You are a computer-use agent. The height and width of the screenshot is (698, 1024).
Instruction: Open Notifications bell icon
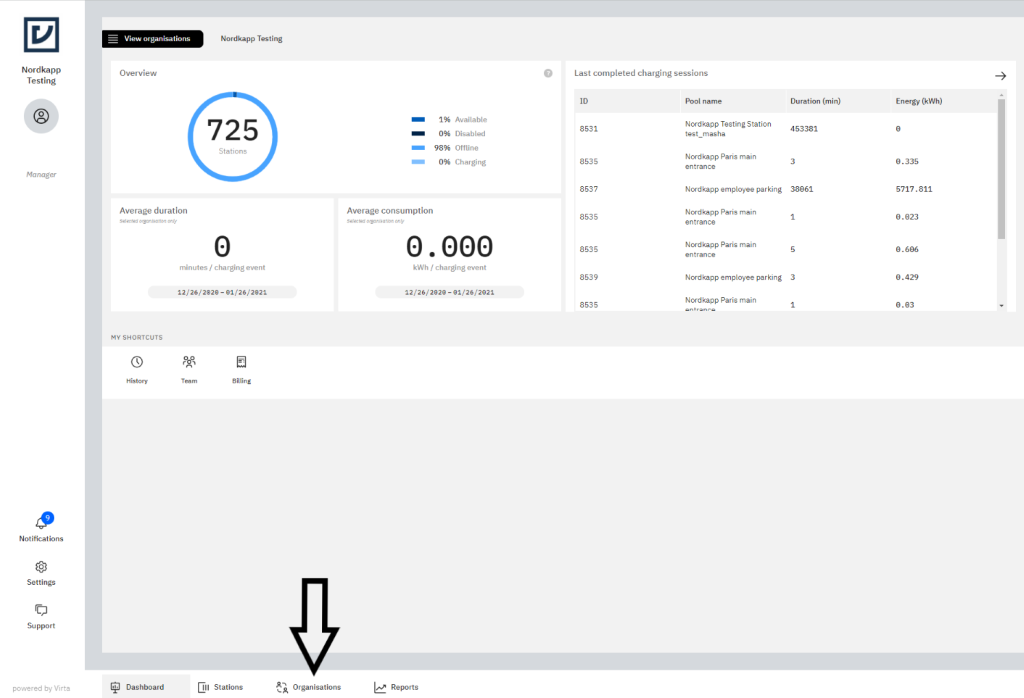tap(40, 523)
